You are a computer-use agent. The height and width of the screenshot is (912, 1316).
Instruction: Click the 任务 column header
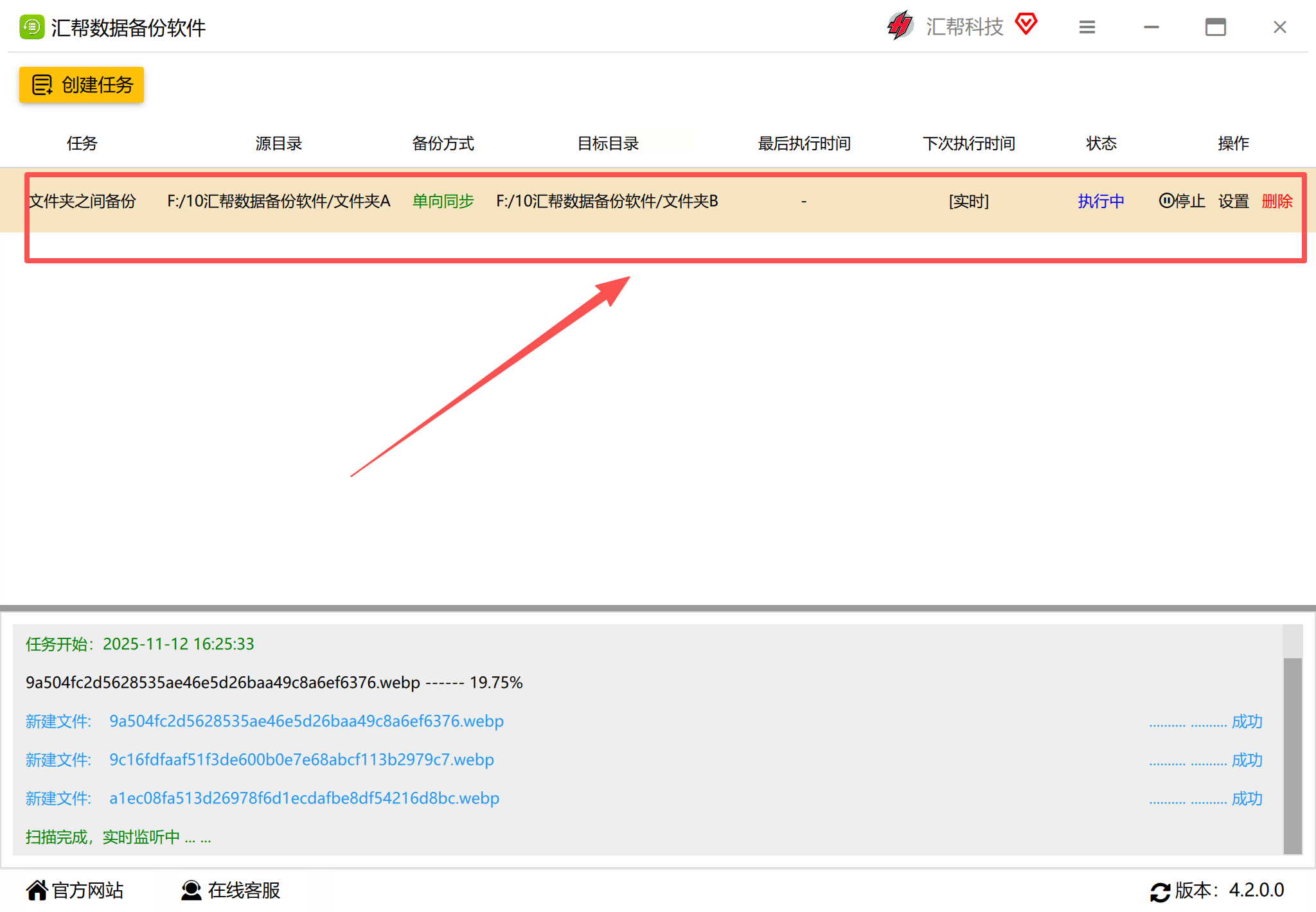click(82, 143)
